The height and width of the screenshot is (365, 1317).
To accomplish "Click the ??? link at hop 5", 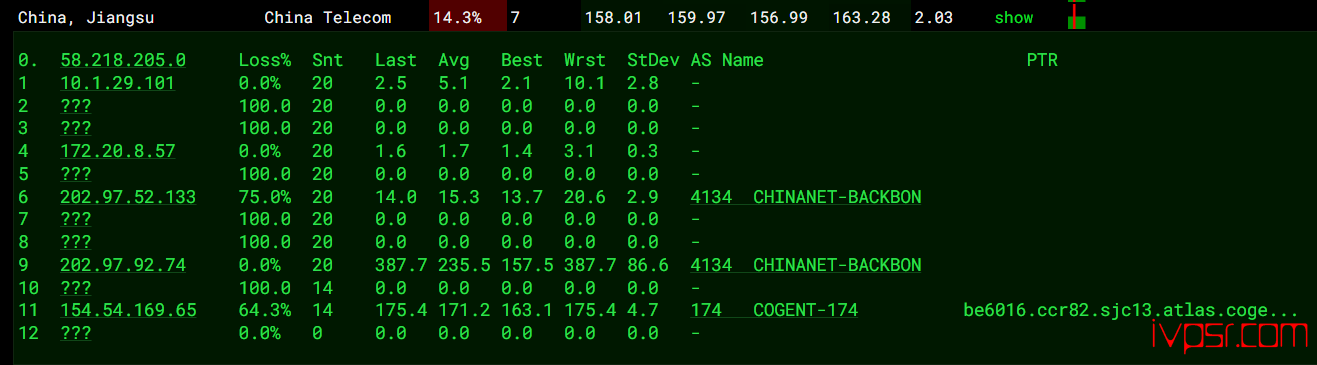I will 76,174.
